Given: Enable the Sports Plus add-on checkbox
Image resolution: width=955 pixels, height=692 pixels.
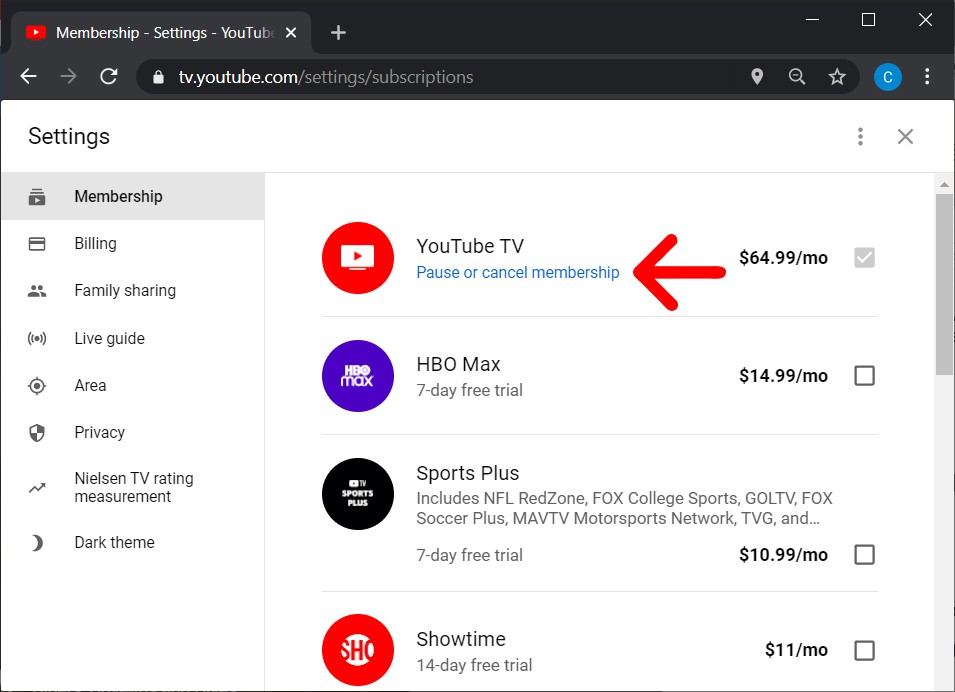Looking at the screenshot, I should (x=864, y=554).
